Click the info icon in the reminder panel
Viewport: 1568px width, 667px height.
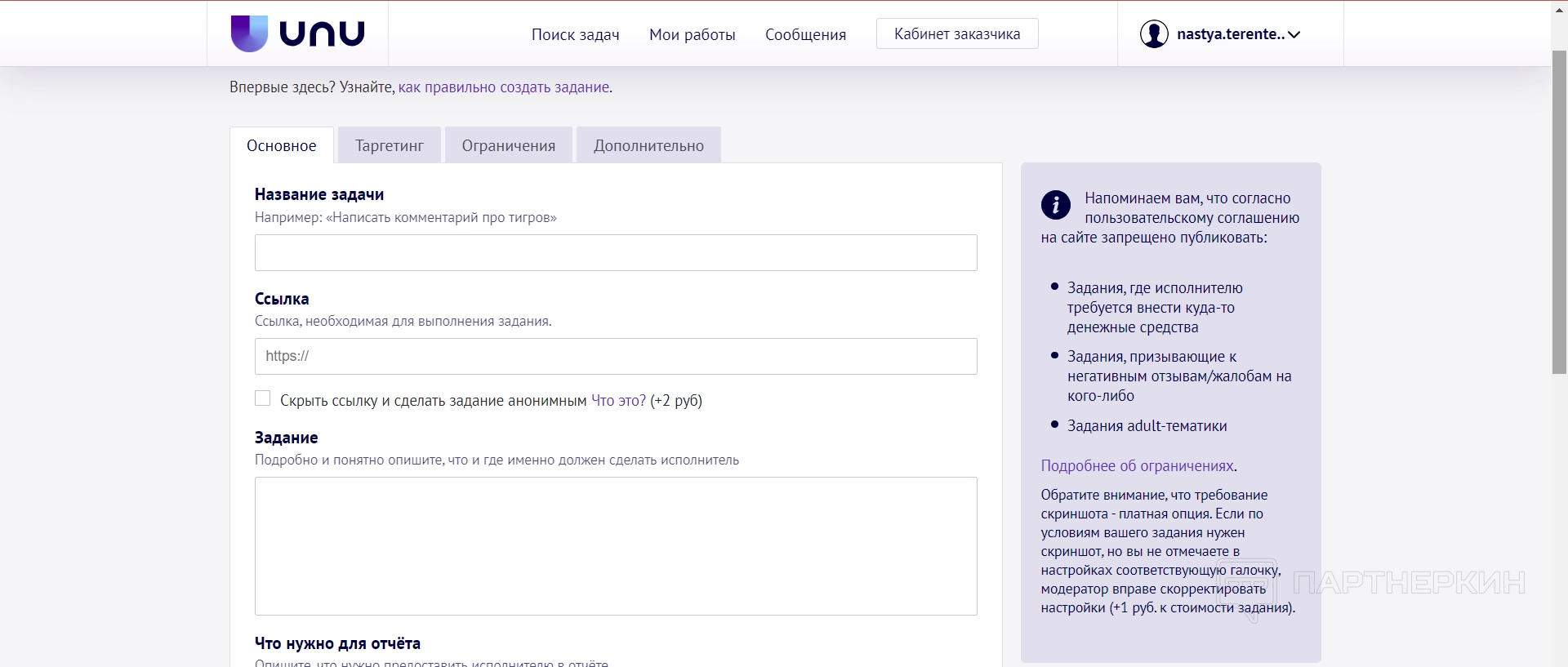[1055, 204]
